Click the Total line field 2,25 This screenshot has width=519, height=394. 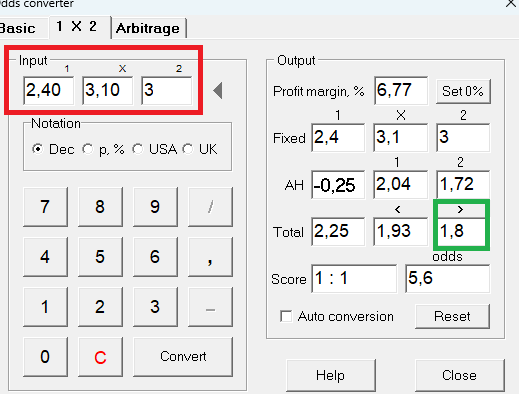coord(338,232)
